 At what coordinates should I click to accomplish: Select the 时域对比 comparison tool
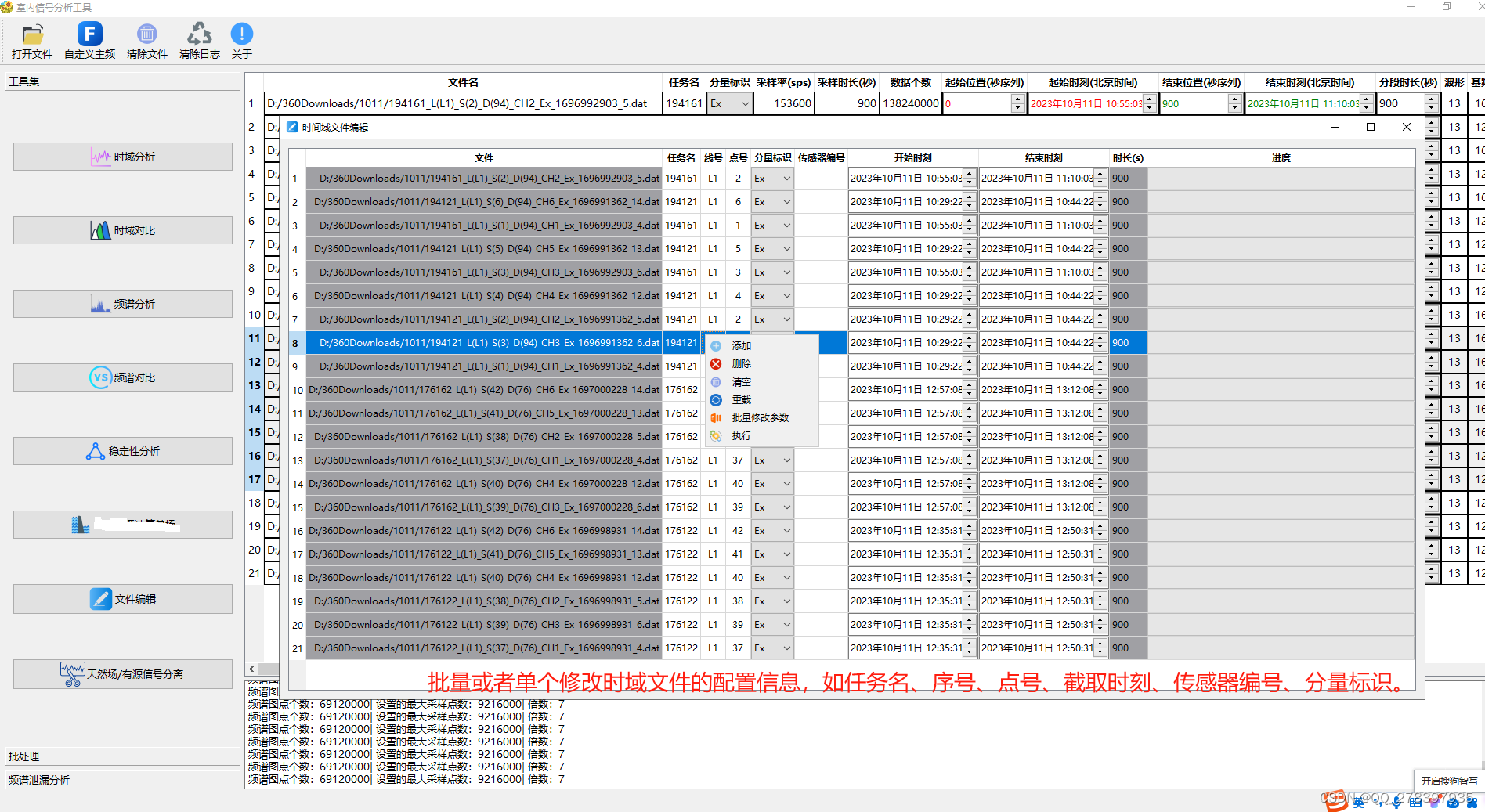click(122, 229)
